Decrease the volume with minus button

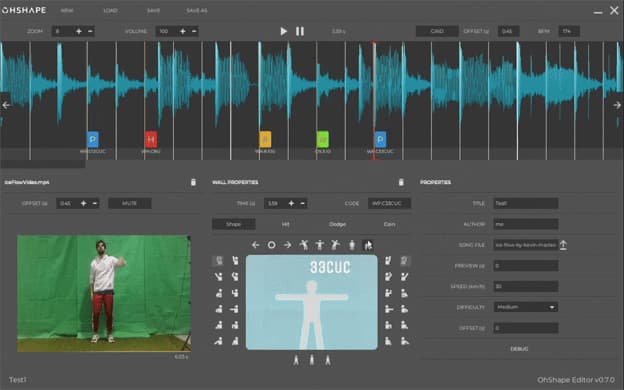coord(194,31)
